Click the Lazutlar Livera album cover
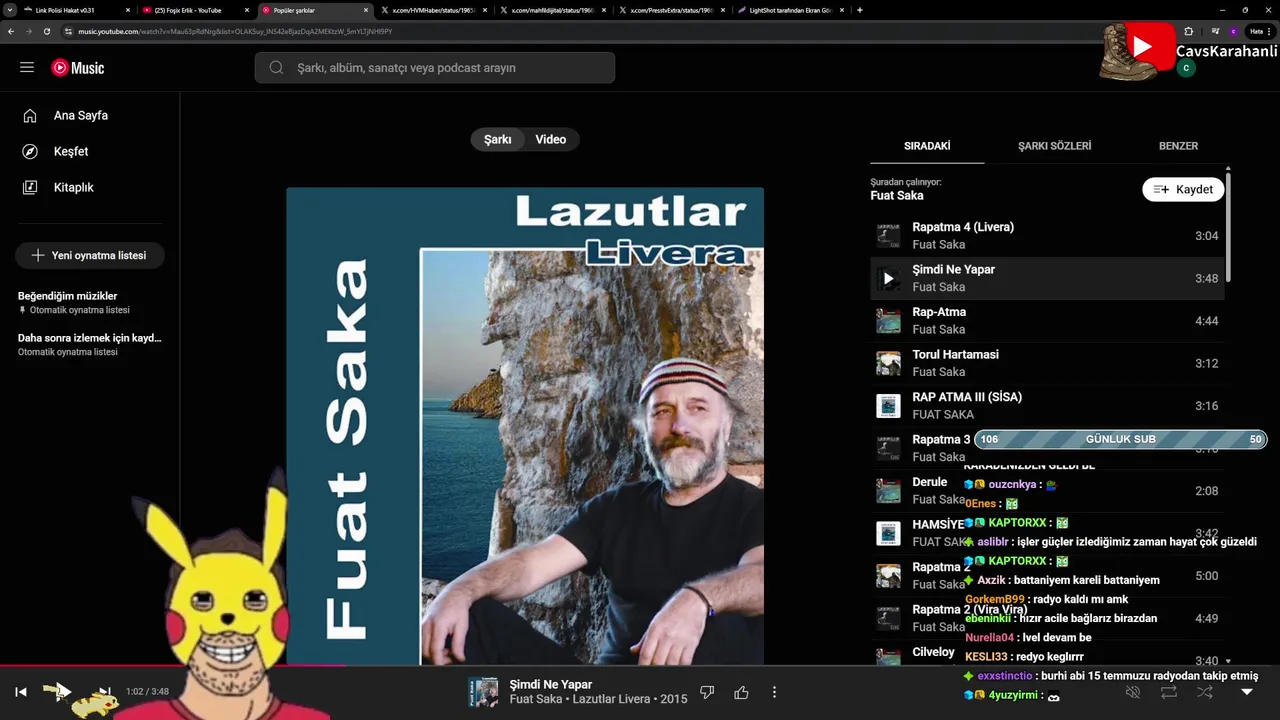Image resolution: width=1280 pixels, height=720 pixels. (525, 426)
